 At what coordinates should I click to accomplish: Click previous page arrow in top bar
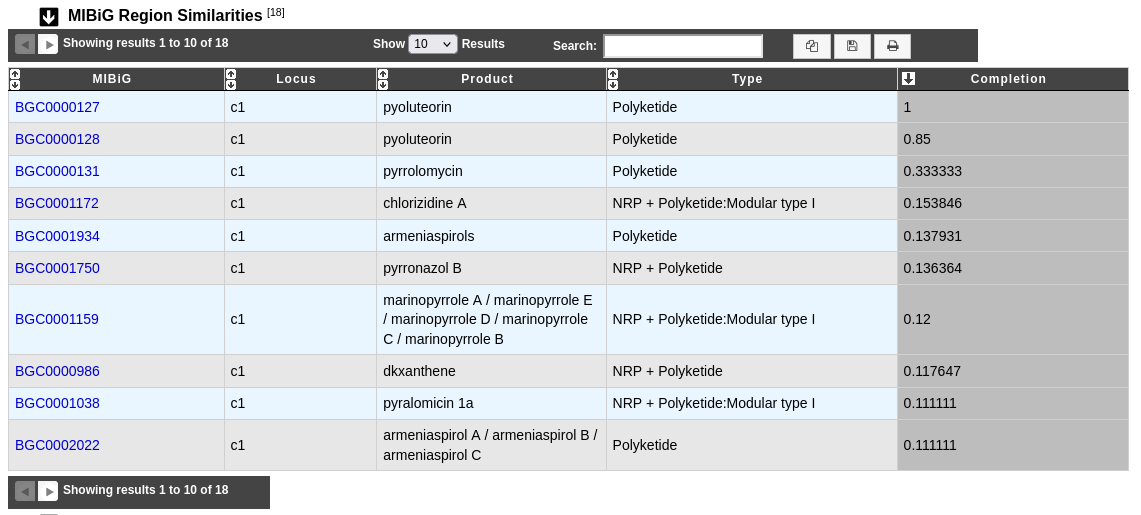(25, 44)
